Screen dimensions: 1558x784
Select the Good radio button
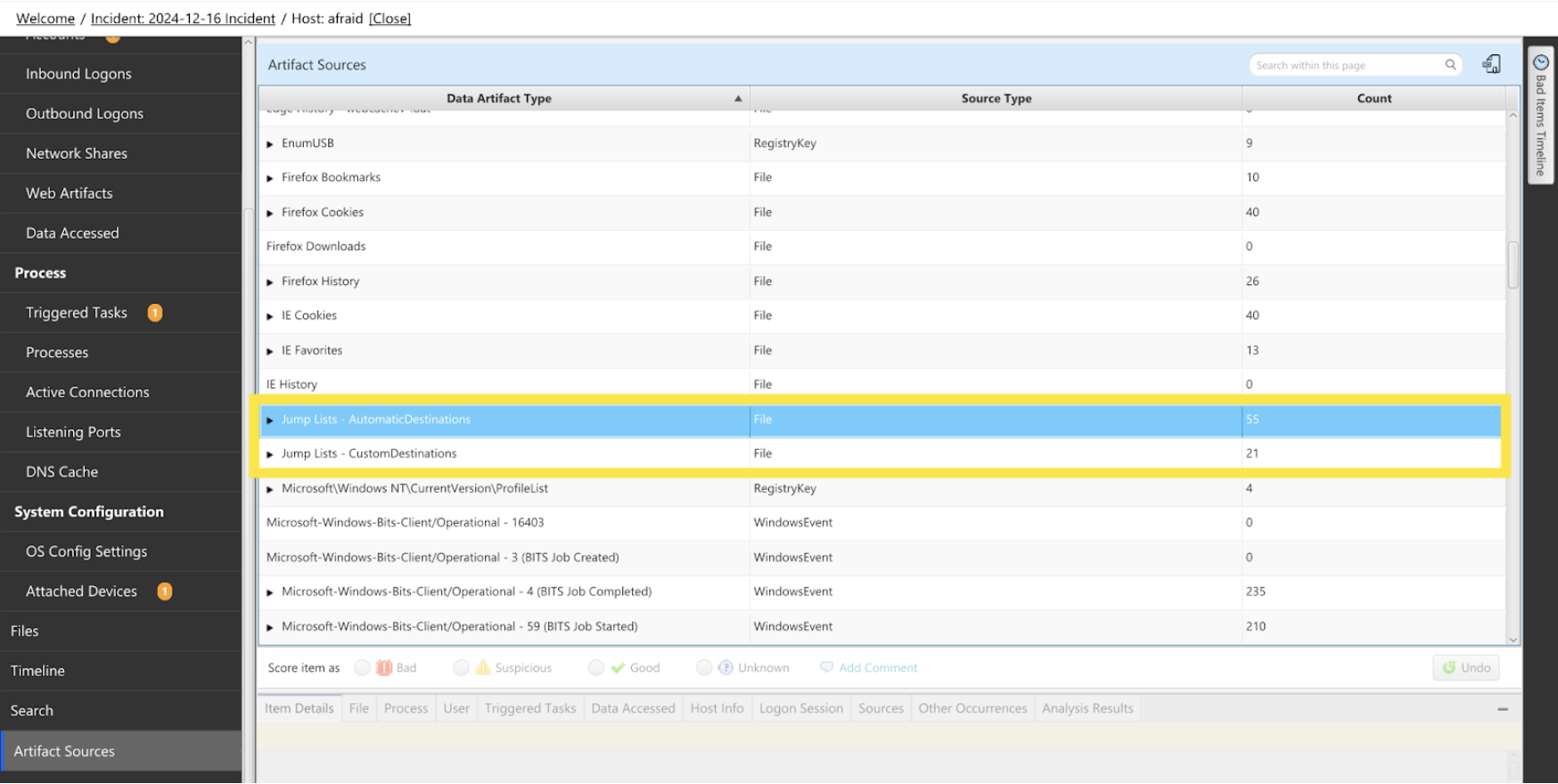point(596,667)
